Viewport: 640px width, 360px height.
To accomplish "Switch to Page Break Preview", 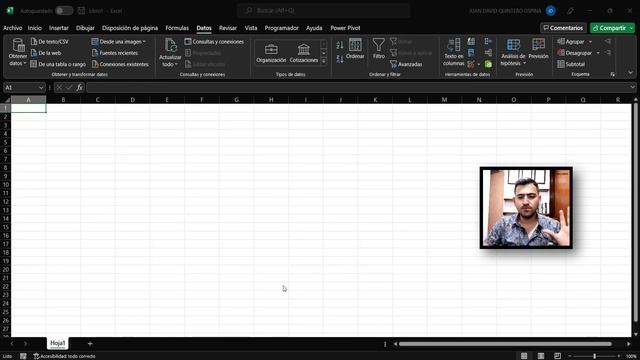I will click(x=558, y=356).
